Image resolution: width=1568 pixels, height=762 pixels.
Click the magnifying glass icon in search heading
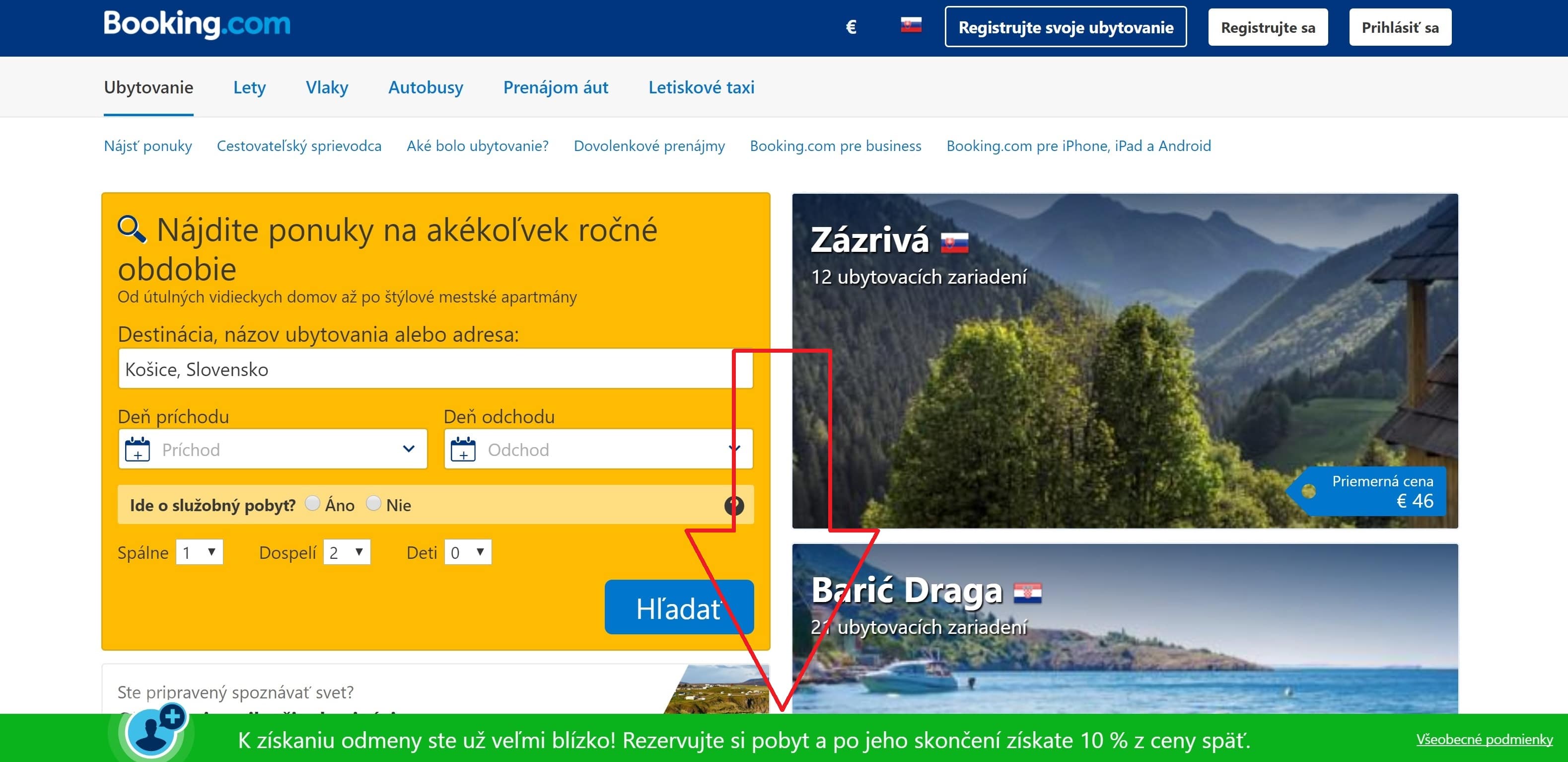coord(132,229)
